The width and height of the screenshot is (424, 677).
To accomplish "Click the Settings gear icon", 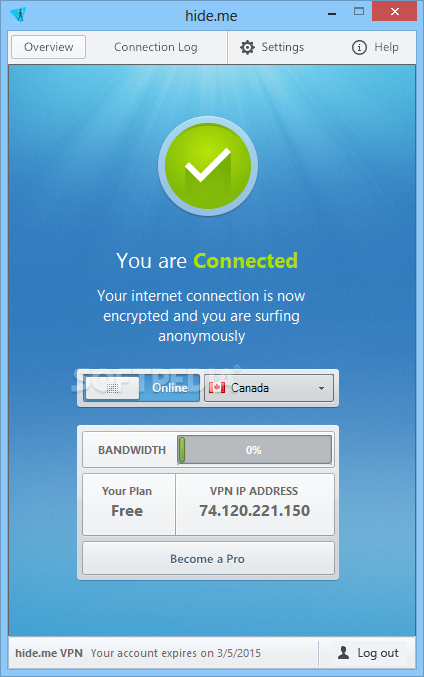I will point(247,47).
